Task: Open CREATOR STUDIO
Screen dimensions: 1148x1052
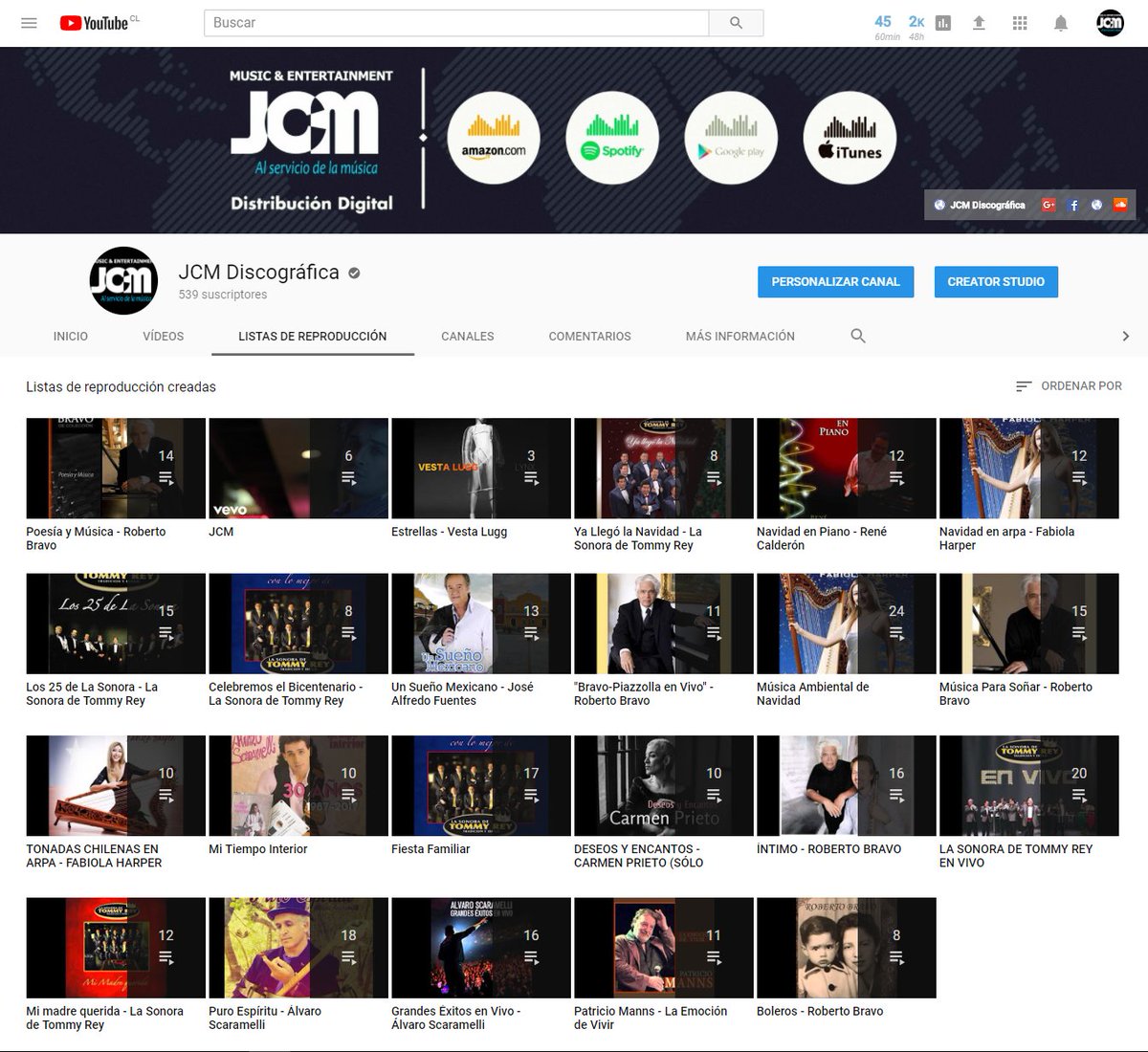Action: coord(996,282)
